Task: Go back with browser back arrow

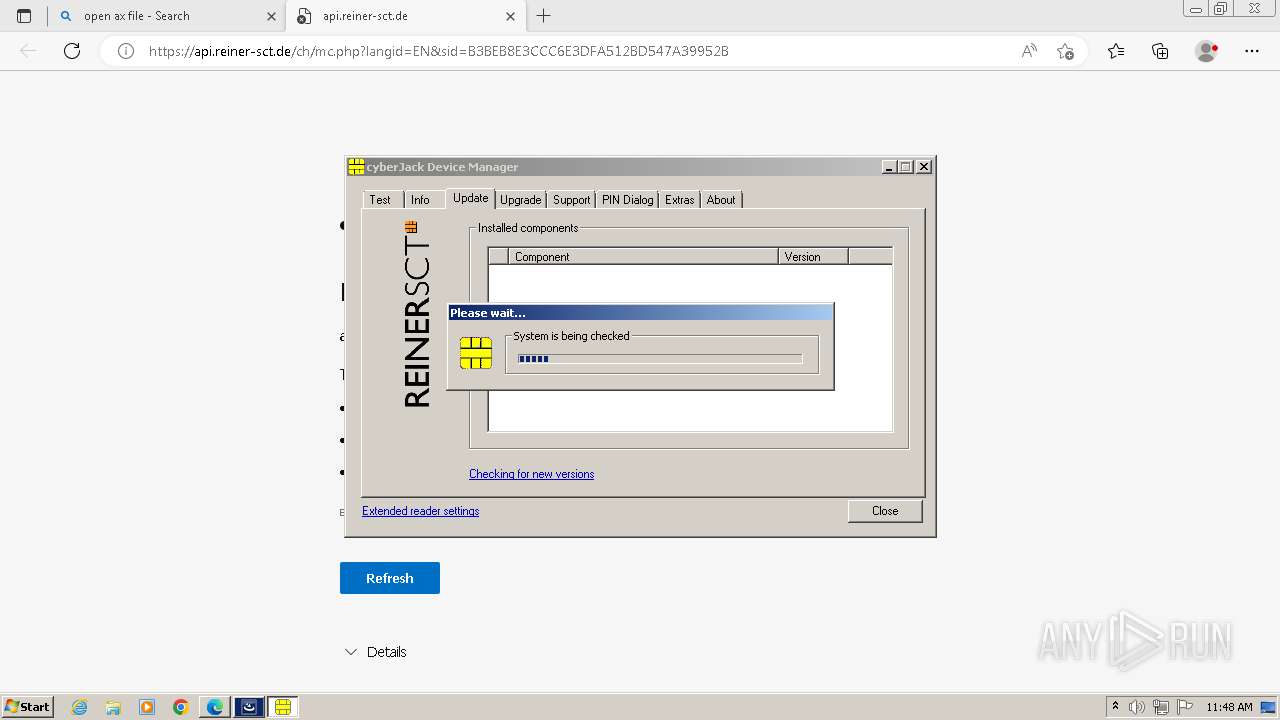Action: 28,51
